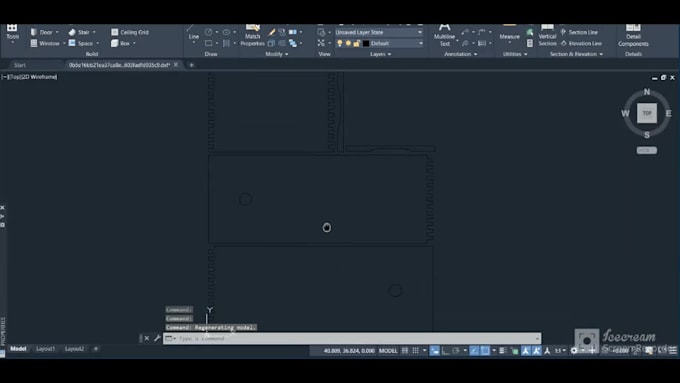Click the North marker on the ViewCube compass
The height and width of the screenshot is (383, 680).
(647, 92)
